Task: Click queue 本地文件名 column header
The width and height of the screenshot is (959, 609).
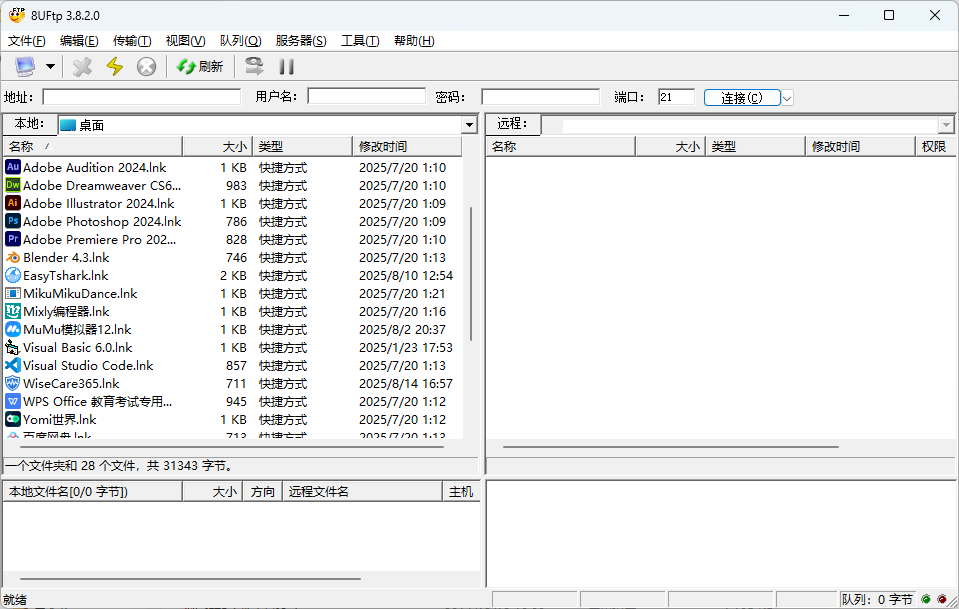Action: [x=92, y=492]
